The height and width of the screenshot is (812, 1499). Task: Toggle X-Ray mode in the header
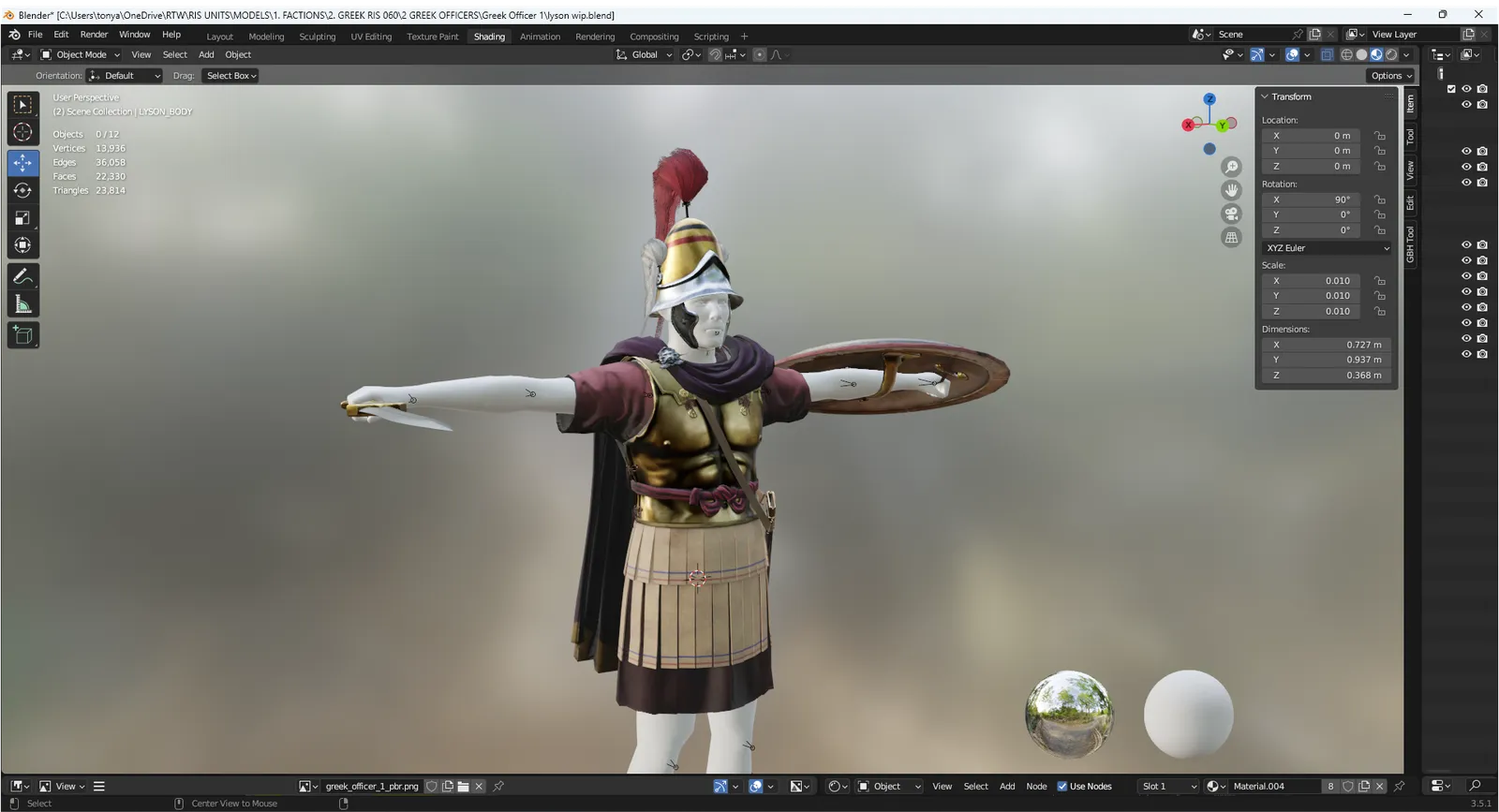1328,55
